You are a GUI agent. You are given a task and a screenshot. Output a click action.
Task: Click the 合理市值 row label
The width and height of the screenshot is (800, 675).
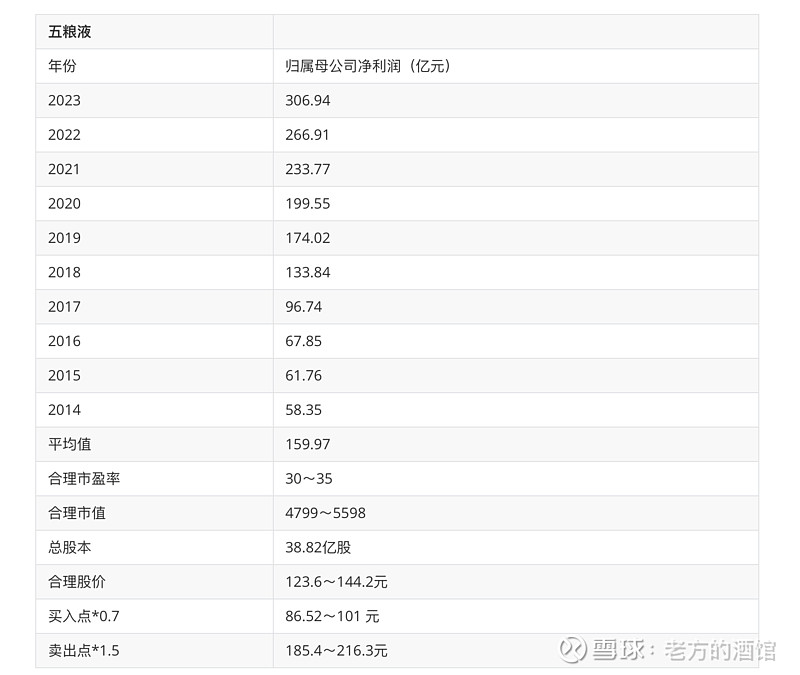coord(77,513)
